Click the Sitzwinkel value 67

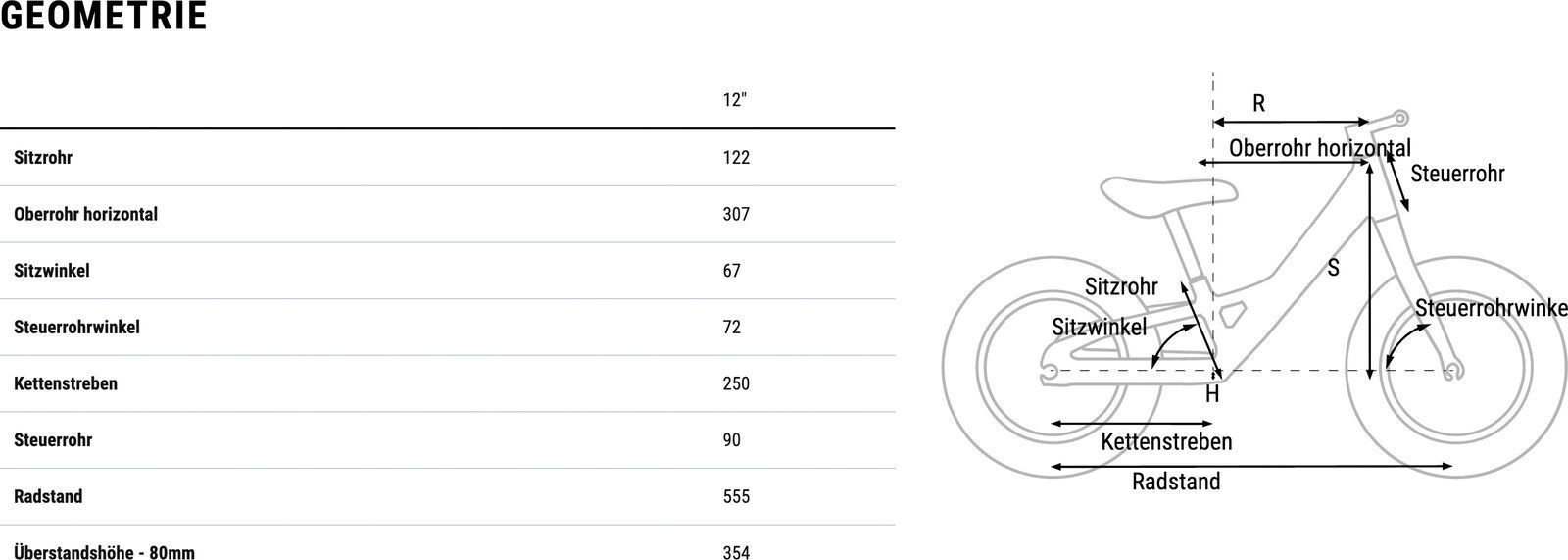coord(732,271)
